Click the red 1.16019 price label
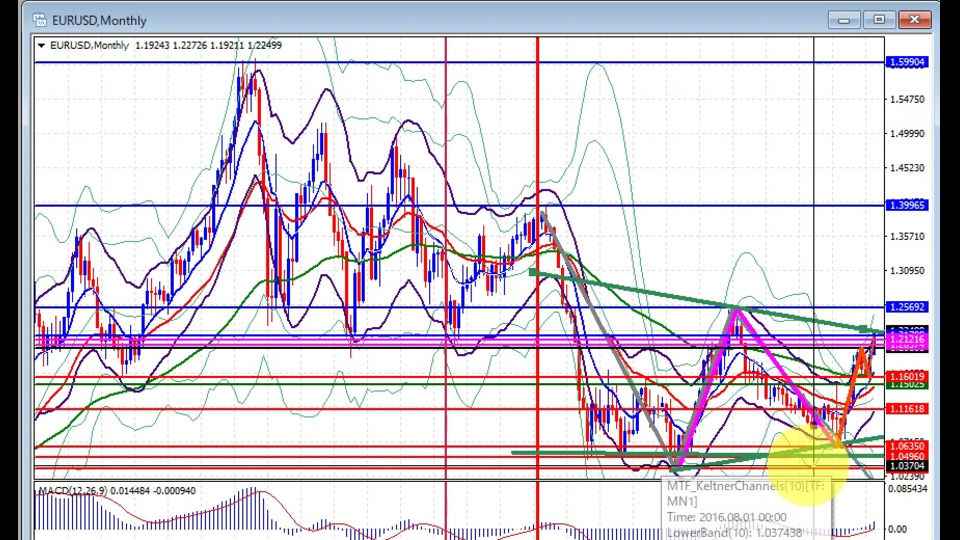This screenshot has height=540, width=960. [907, 377]
